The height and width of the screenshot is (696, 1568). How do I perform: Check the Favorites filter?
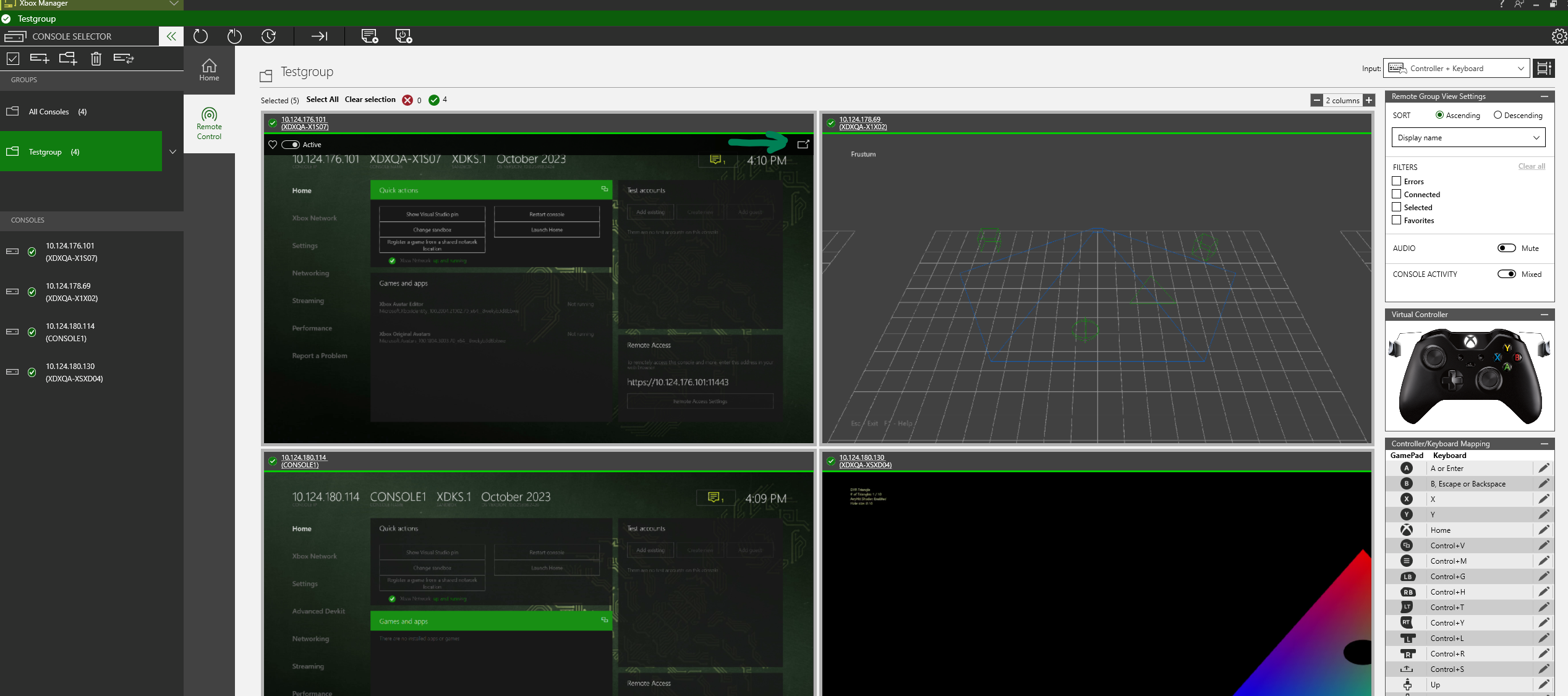coord(1397,220)
